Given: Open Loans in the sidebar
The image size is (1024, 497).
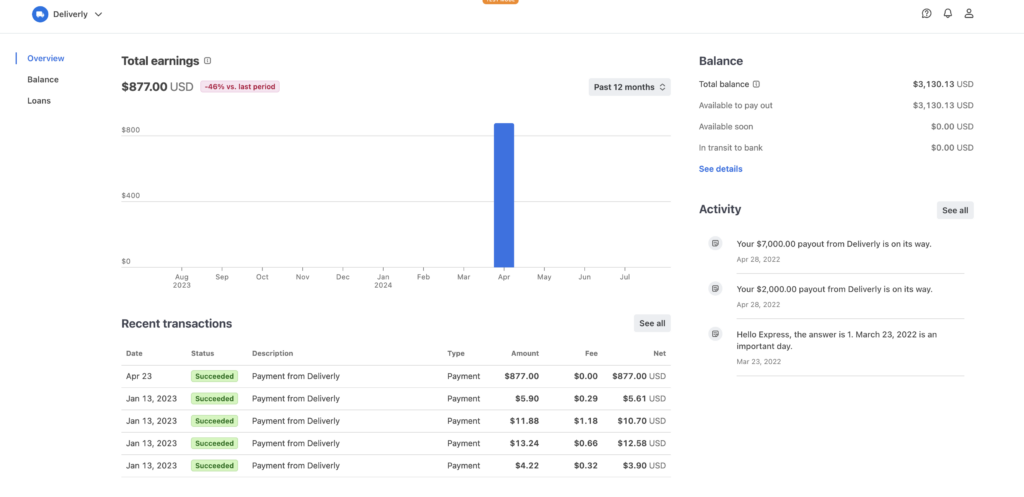Looking at the screenshot, I should click(39, 101).
